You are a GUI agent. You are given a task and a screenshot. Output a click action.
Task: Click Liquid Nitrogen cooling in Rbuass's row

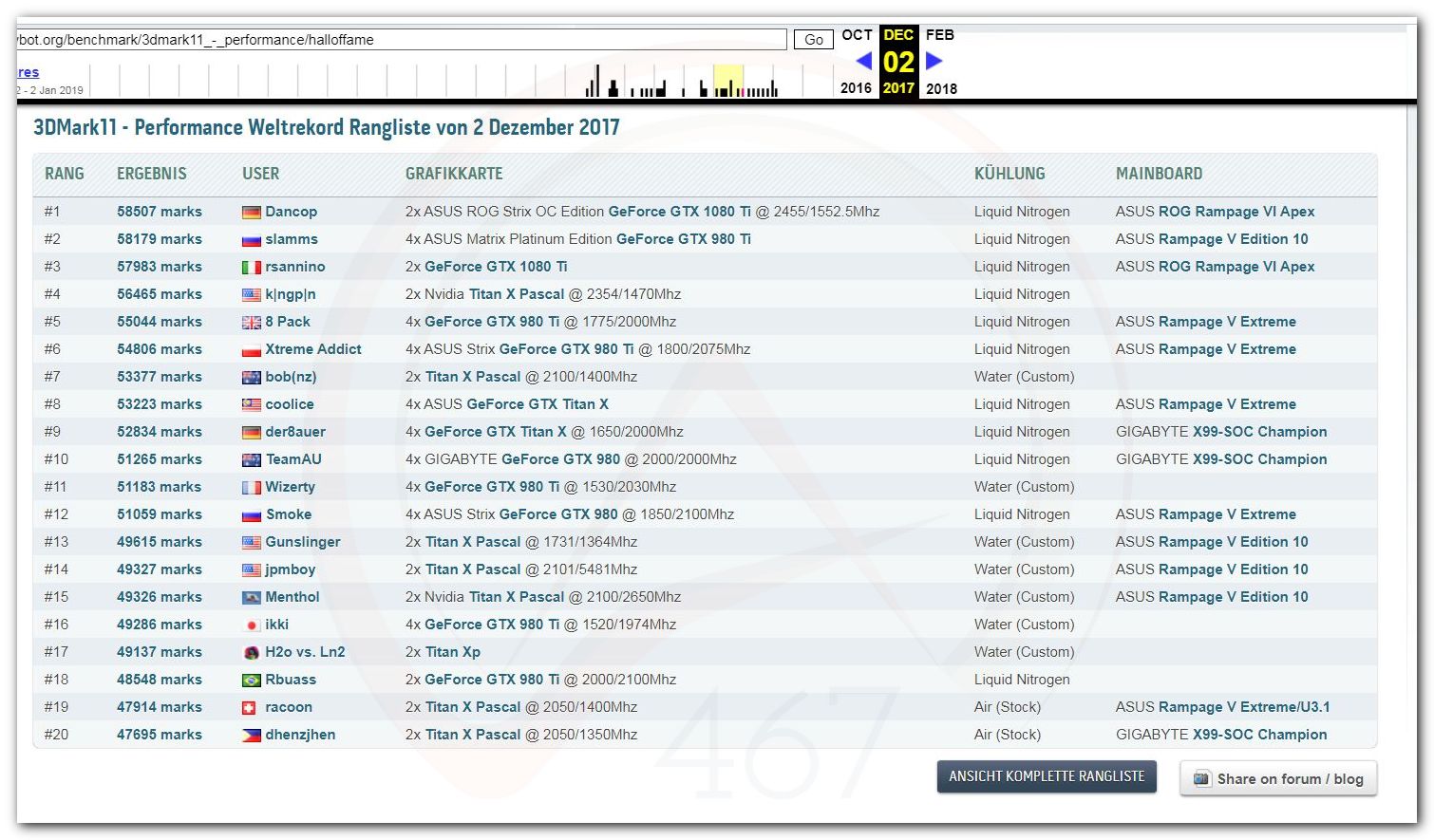[x=1022, y=680]
